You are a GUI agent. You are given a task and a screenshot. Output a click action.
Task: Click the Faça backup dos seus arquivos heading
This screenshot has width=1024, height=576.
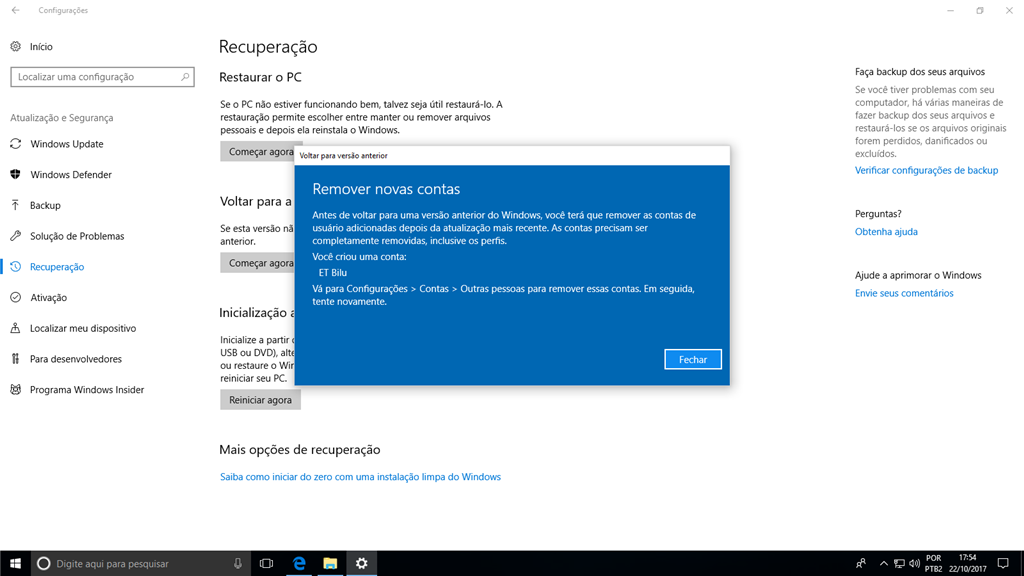(x=920, y=72)
